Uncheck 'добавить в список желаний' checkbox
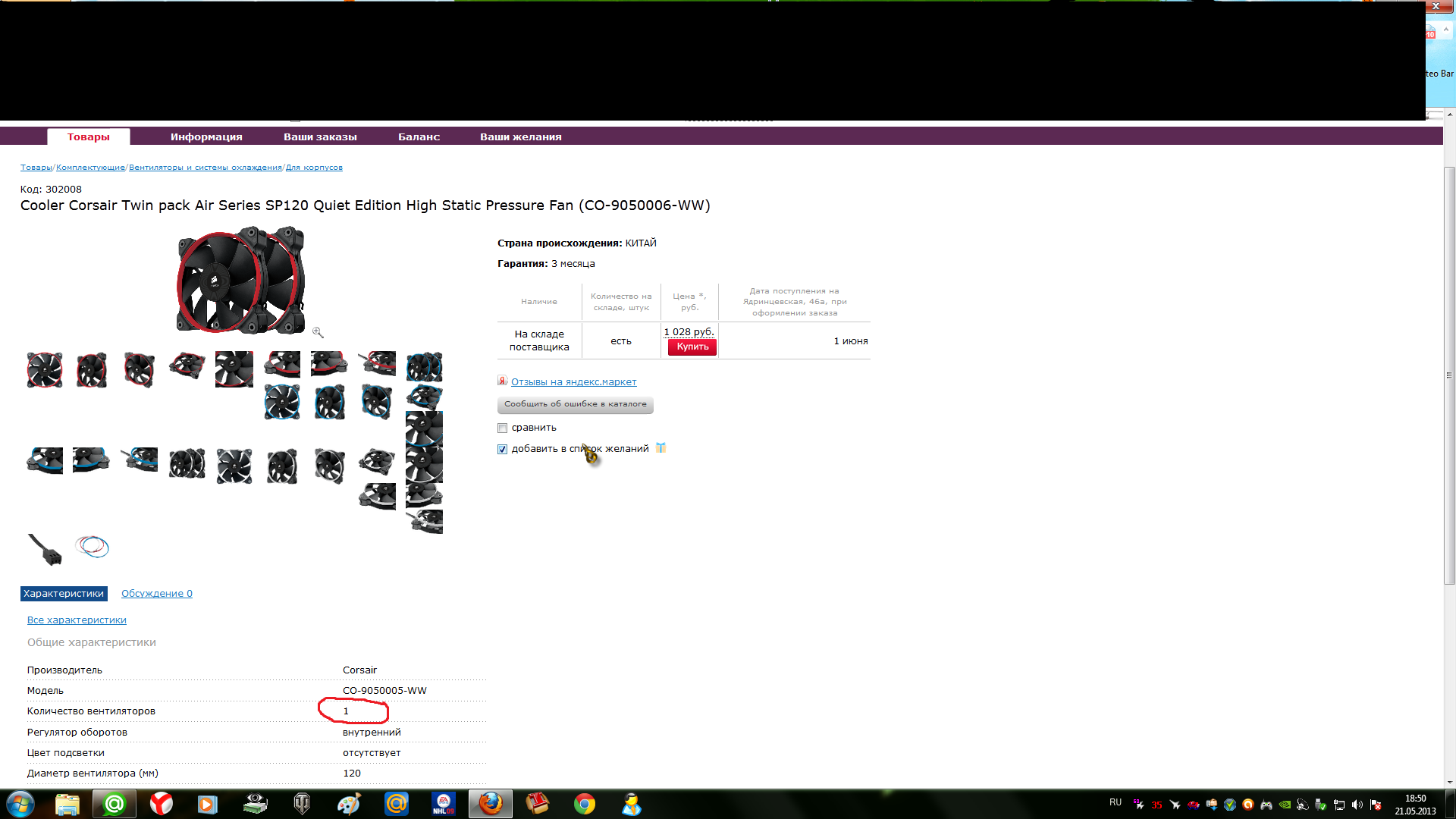The height and width of the screenshot is (819, 1456). [502, 450]
